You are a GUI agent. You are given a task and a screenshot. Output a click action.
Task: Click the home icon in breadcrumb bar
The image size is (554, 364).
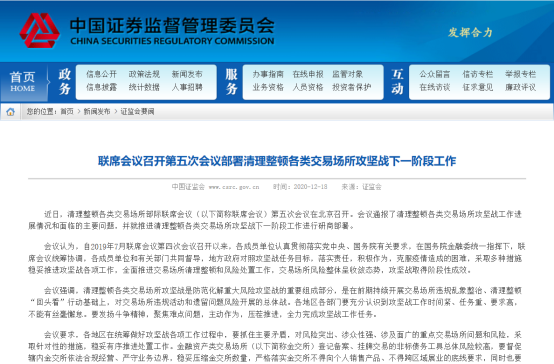(11, 112)
